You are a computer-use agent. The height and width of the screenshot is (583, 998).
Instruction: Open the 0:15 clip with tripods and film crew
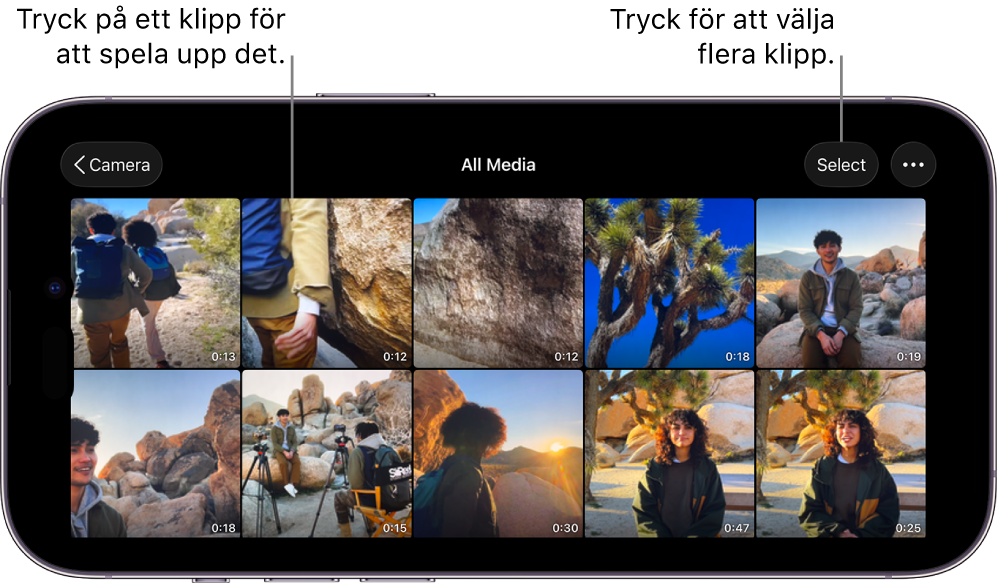tap(327, 454)
